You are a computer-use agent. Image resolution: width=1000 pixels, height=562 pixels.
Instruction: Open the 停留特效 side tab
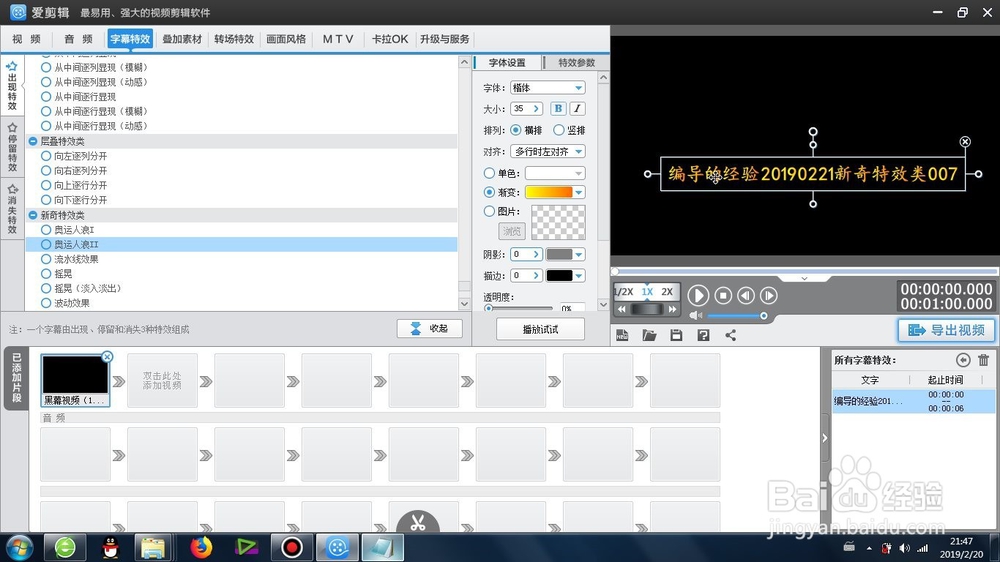[12, 148]
